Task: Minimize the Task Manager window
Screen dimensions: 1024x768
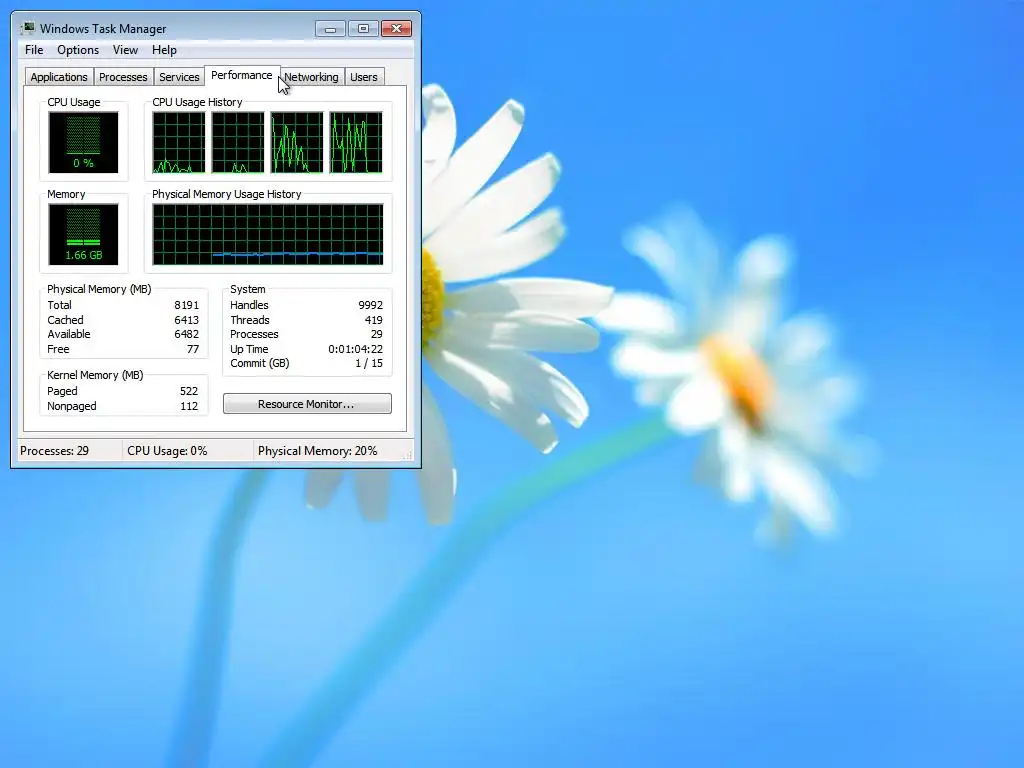Action: 330,29
